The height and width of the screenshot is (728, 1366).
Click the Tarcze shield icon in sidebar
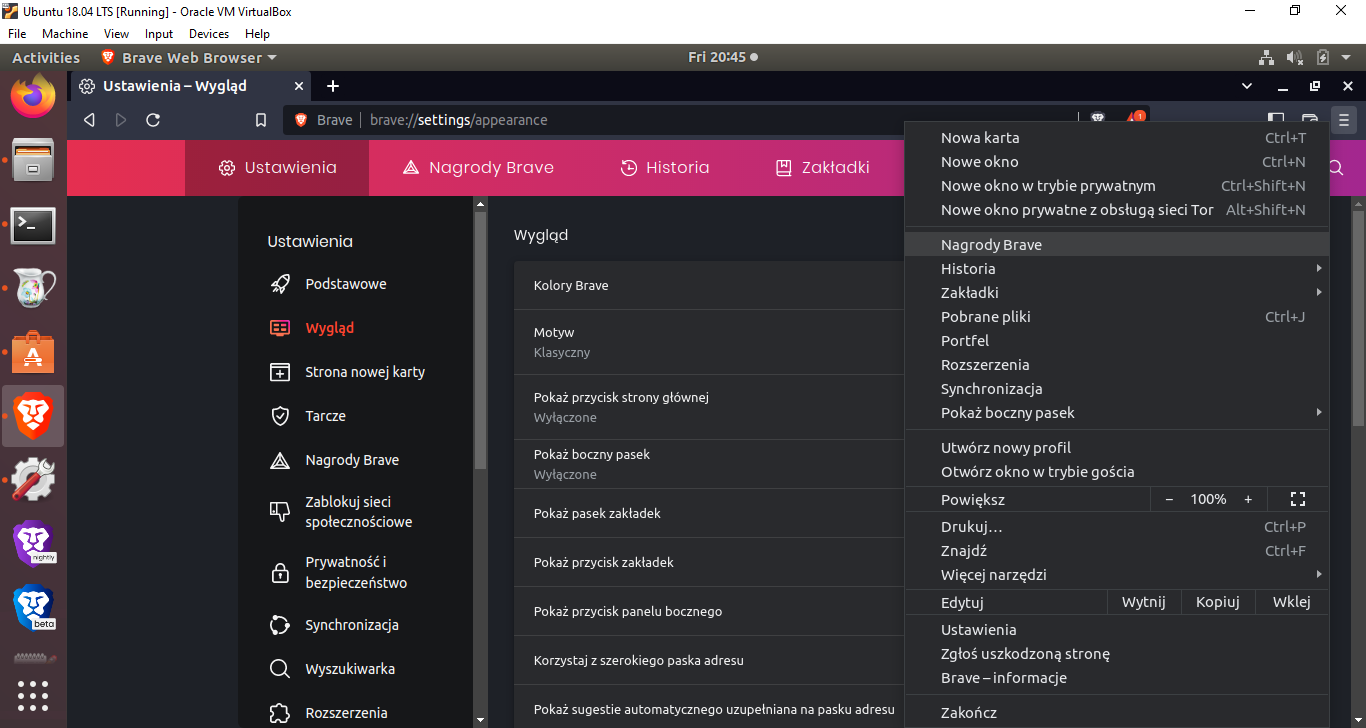tap(280, 416)
